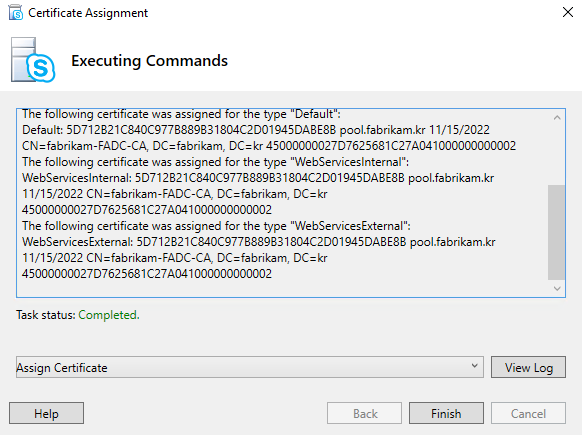Click the Back button
The height and width of the screenshot is (435, 582).
pos(364,413)
